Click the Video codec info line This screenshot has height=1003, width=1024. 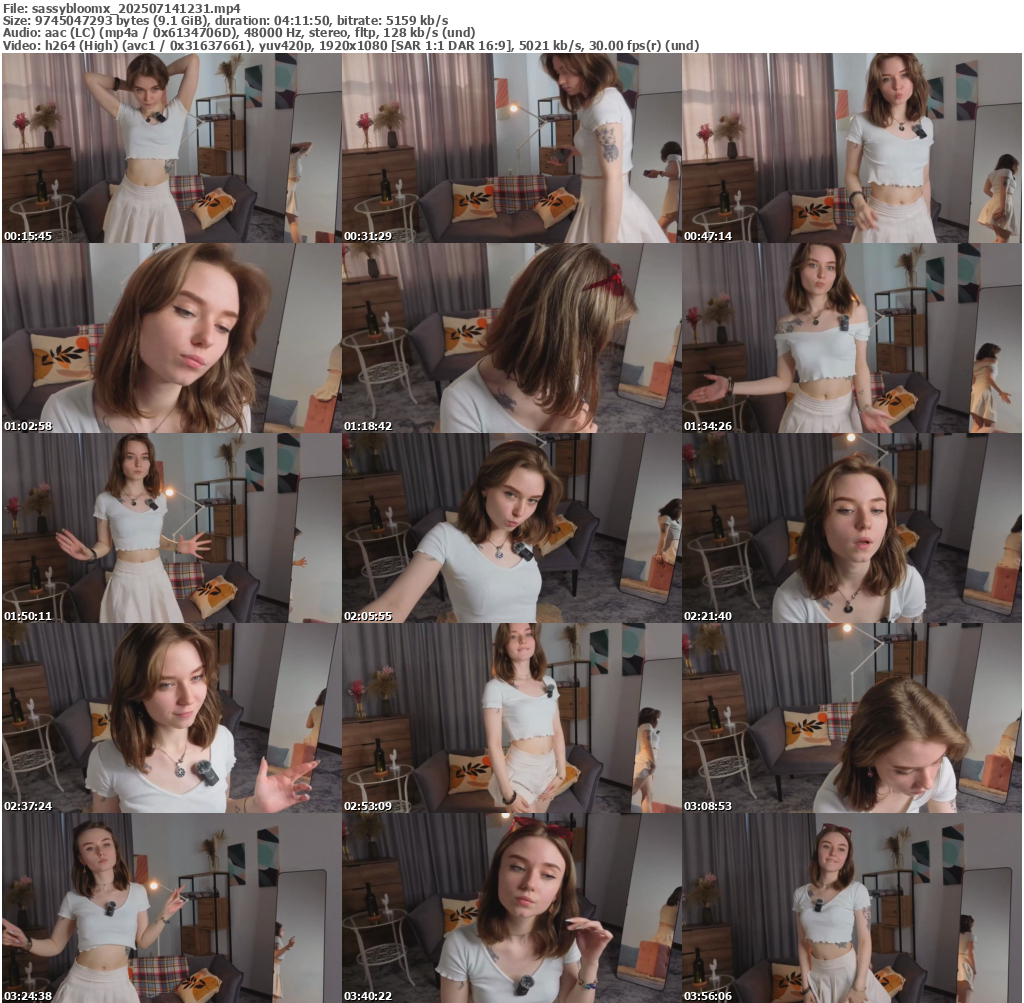350,46
